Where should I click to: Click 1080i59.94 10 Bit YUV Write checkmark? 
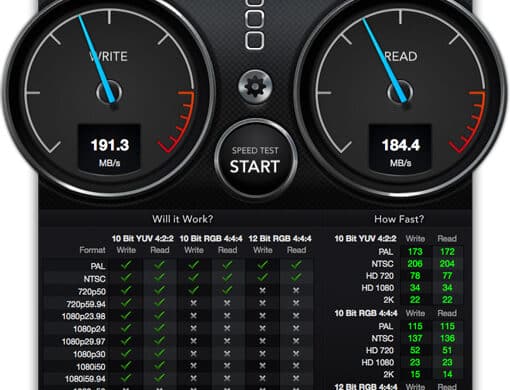point(126,378)
